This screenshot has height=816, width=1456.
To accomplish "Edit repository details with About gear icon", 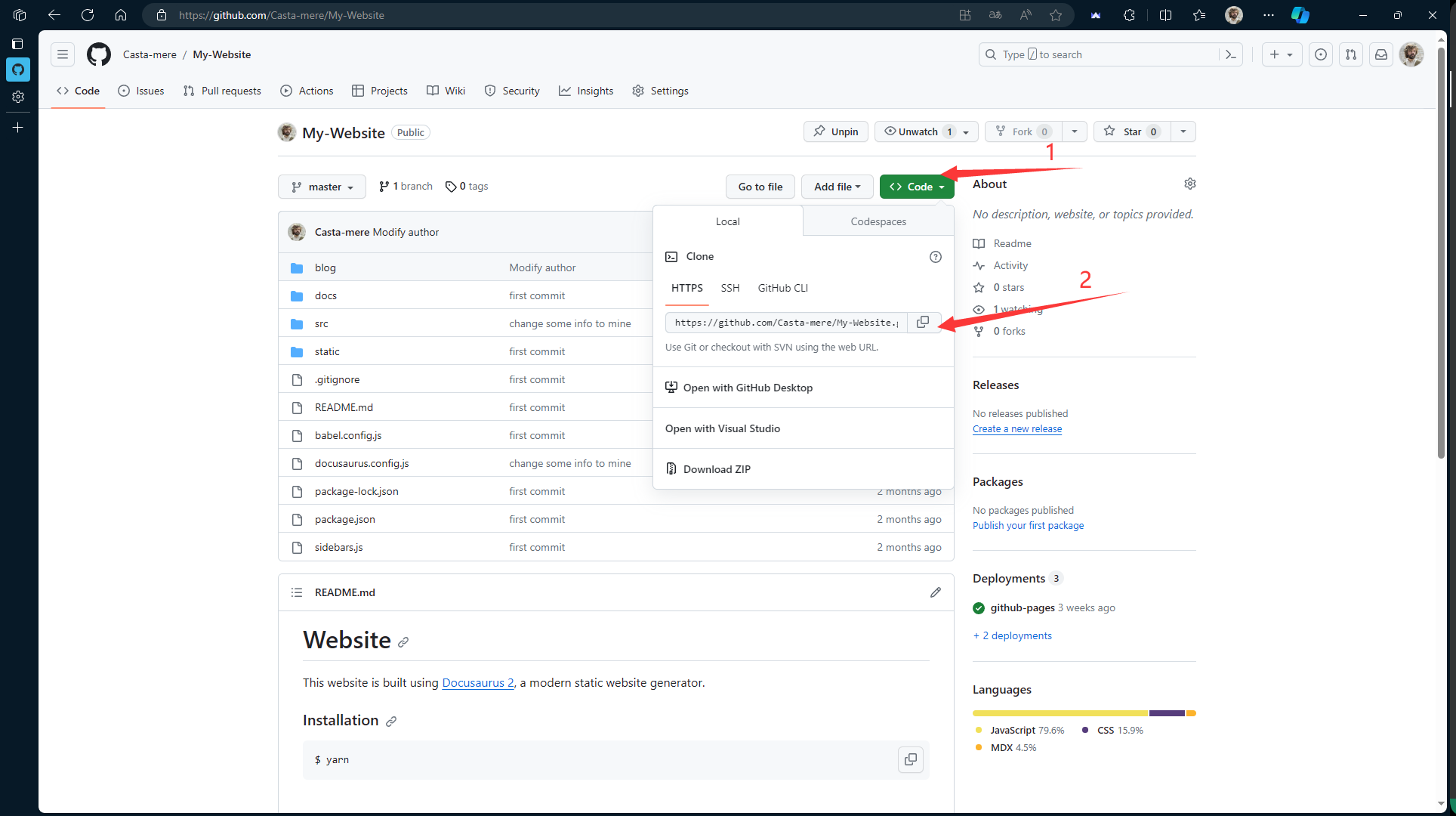I will (x=1190, y=184).
